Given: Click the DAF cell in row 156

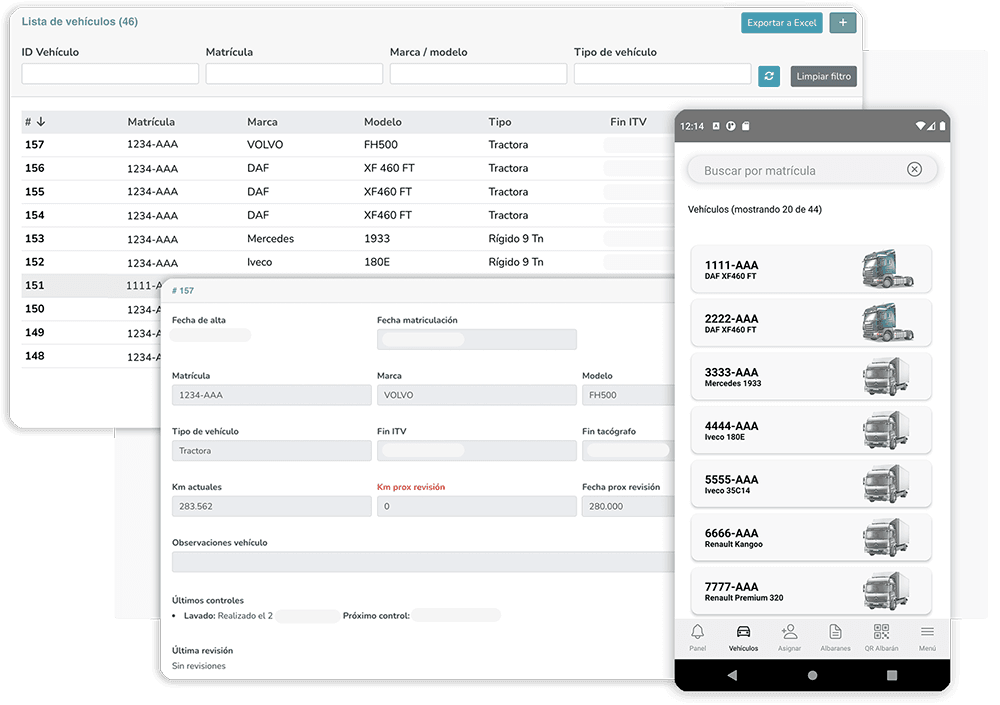Looking at the screenshot, I should 258,168.
